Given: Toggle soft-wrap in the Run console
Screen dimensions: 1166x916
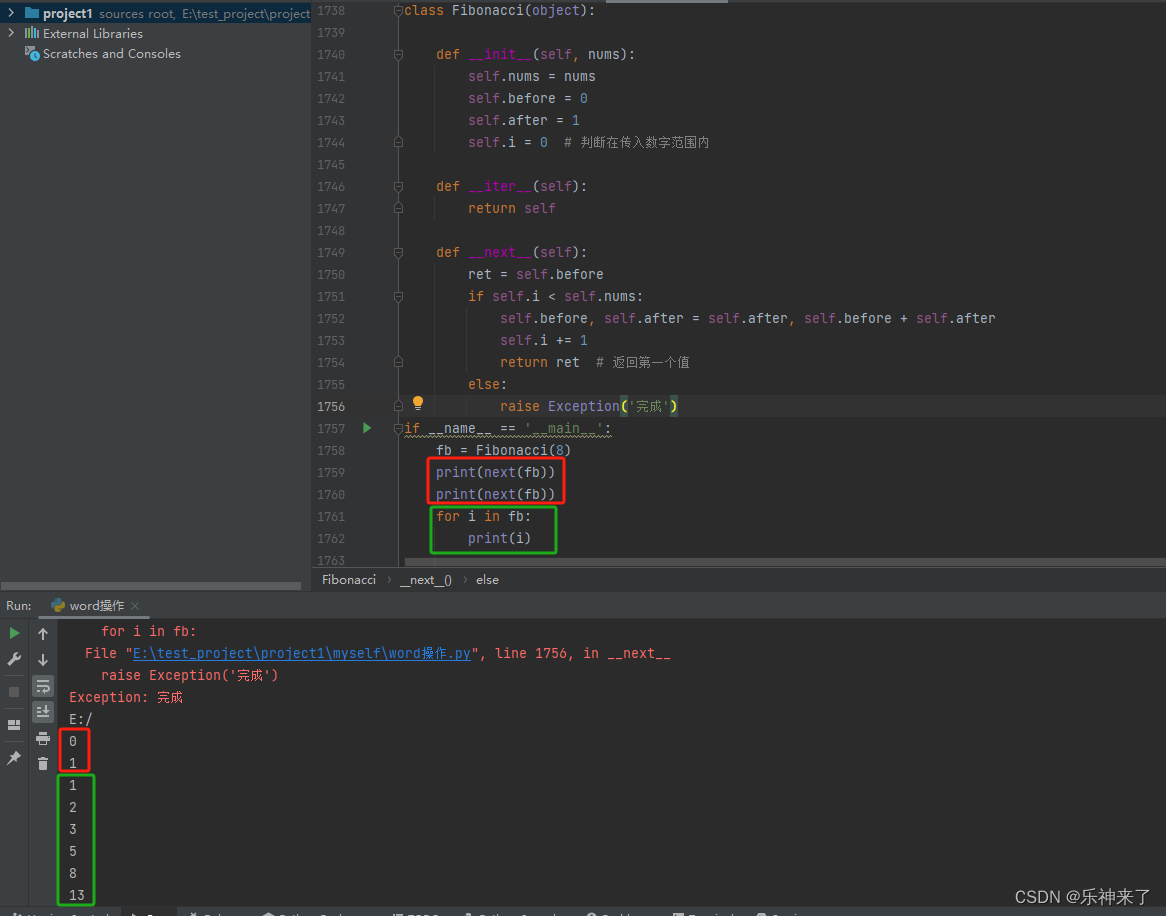Looking at the screenshot, I should [43, 686].
